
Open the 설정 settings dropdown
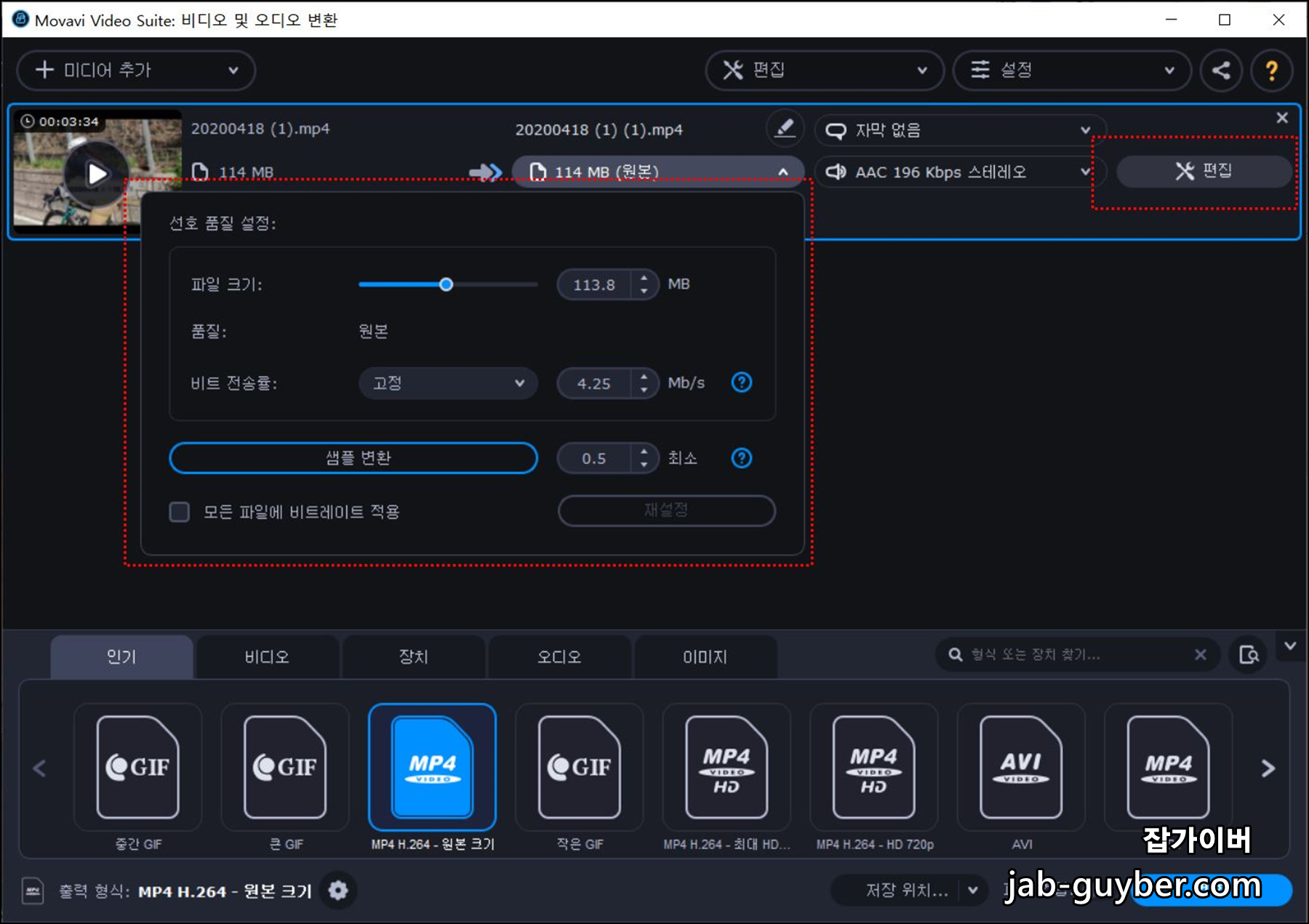pos(1072,71)
